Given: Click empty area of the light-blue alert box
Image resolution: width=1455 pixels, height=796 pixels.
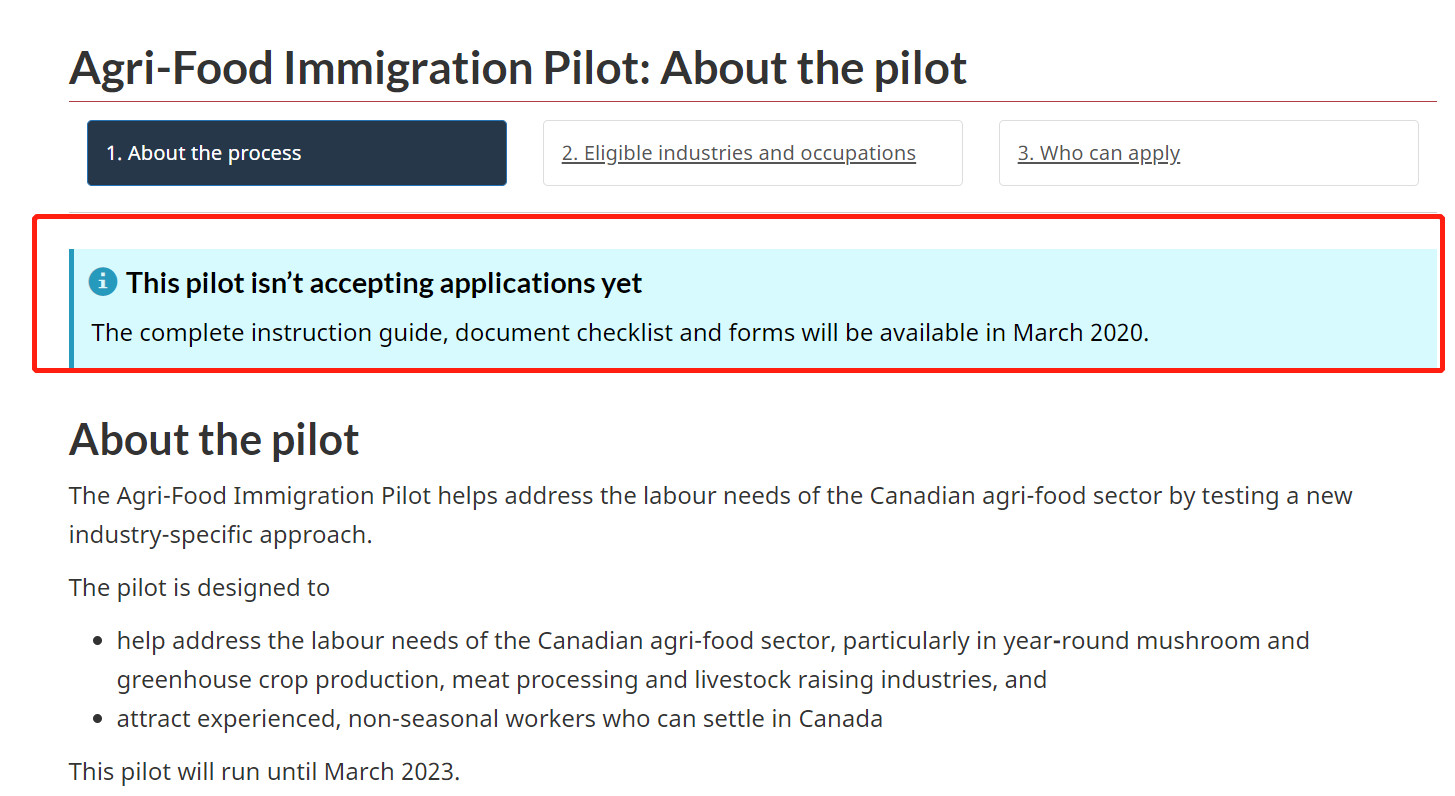Looking at the screenshot, I should pos(1300,300).
